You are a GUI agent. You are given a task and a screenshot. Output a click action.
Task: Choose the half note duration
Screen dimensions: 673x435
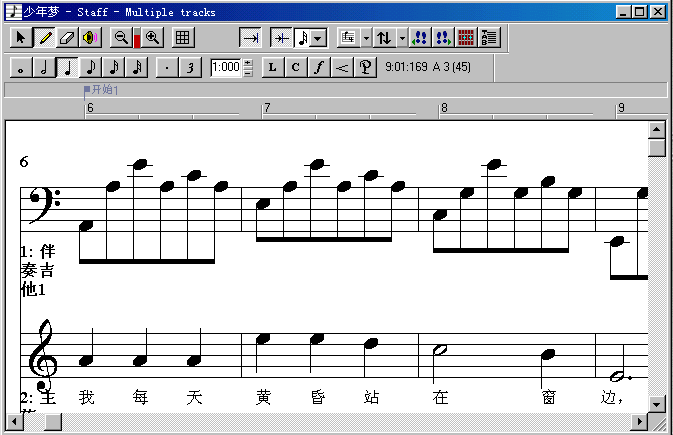tap(44, 67)
